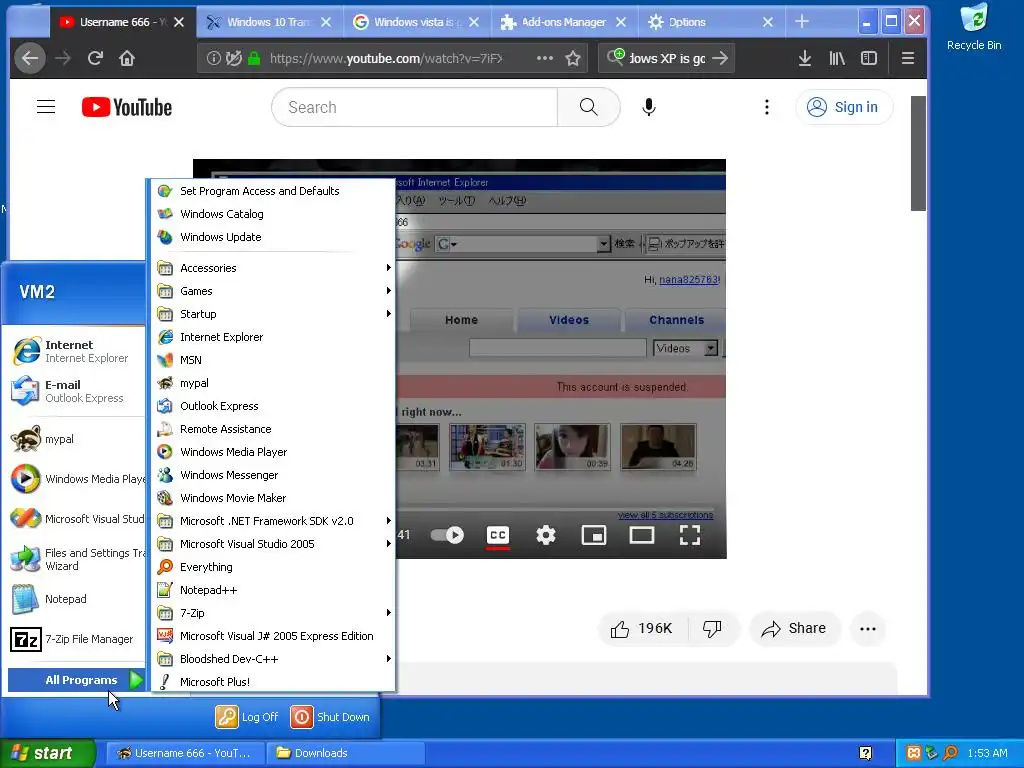Toggle Firefox sidebar icon

pyautogui.click(x=869, y=58)
